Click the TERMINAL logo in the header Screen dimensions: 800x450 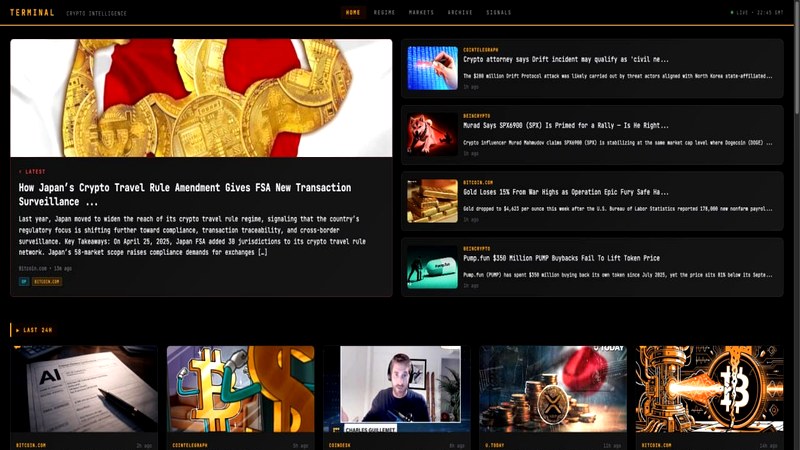pos(31,12)
